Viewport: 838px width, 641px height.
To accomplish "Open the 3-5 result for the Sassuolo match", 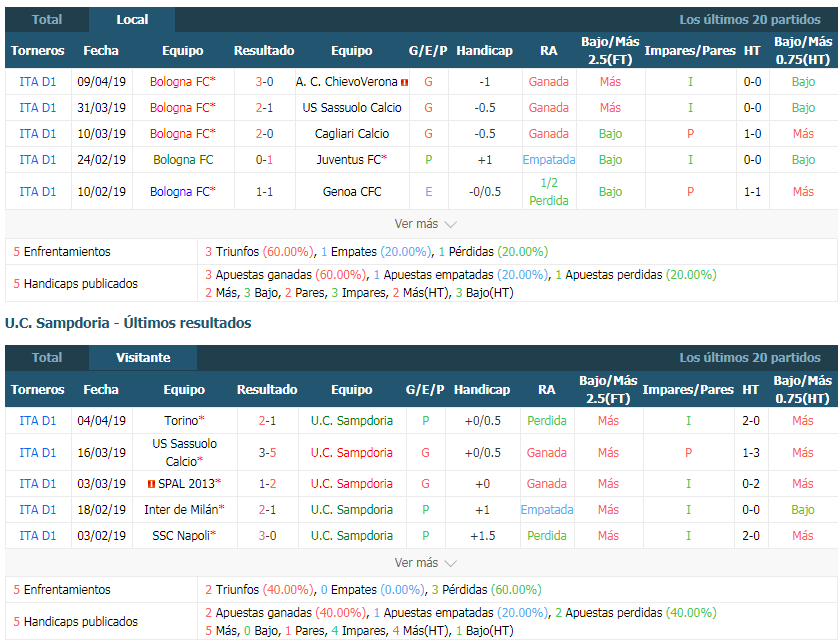I will pyautogui.click(x=267, y=453).
